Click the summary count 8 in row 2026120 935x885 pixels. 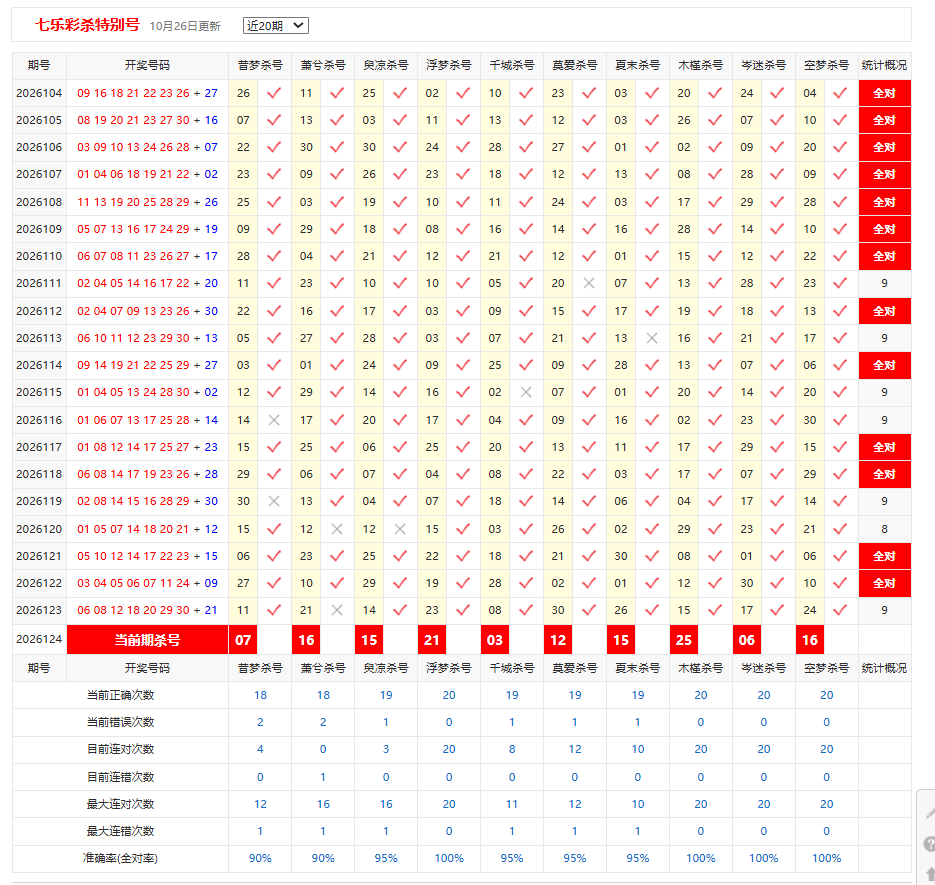pos(884,529)
